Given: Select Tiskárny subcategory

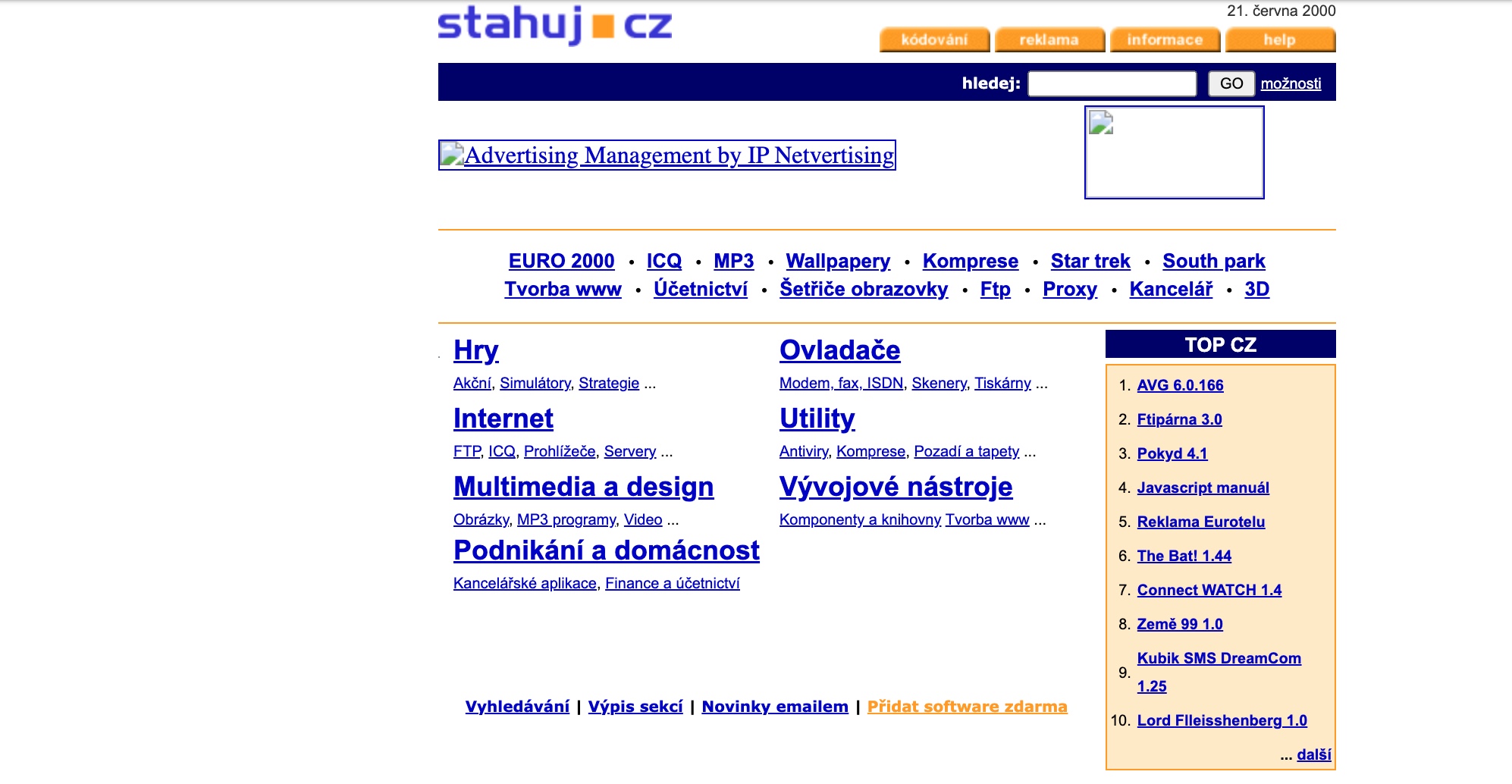Looking at the screenshot, I should (1002, 383).
